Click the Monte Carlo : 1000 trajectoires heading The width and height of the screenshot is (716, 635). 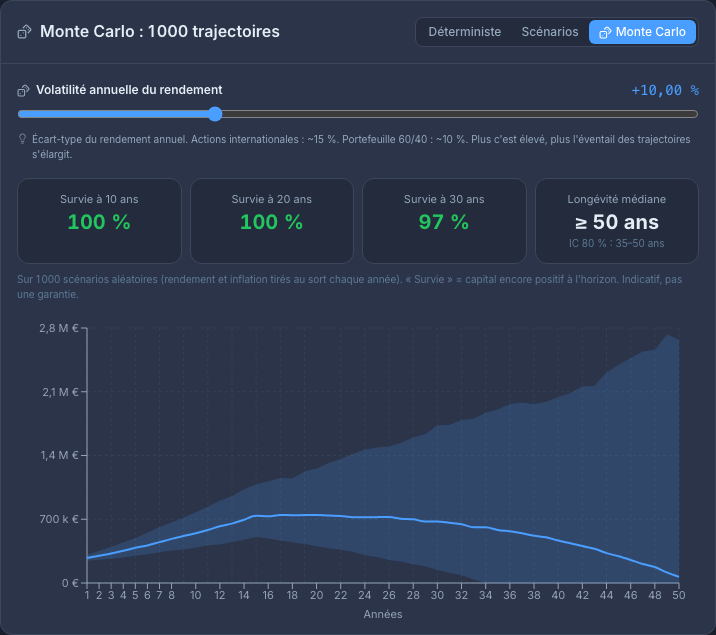click(160, 31)
